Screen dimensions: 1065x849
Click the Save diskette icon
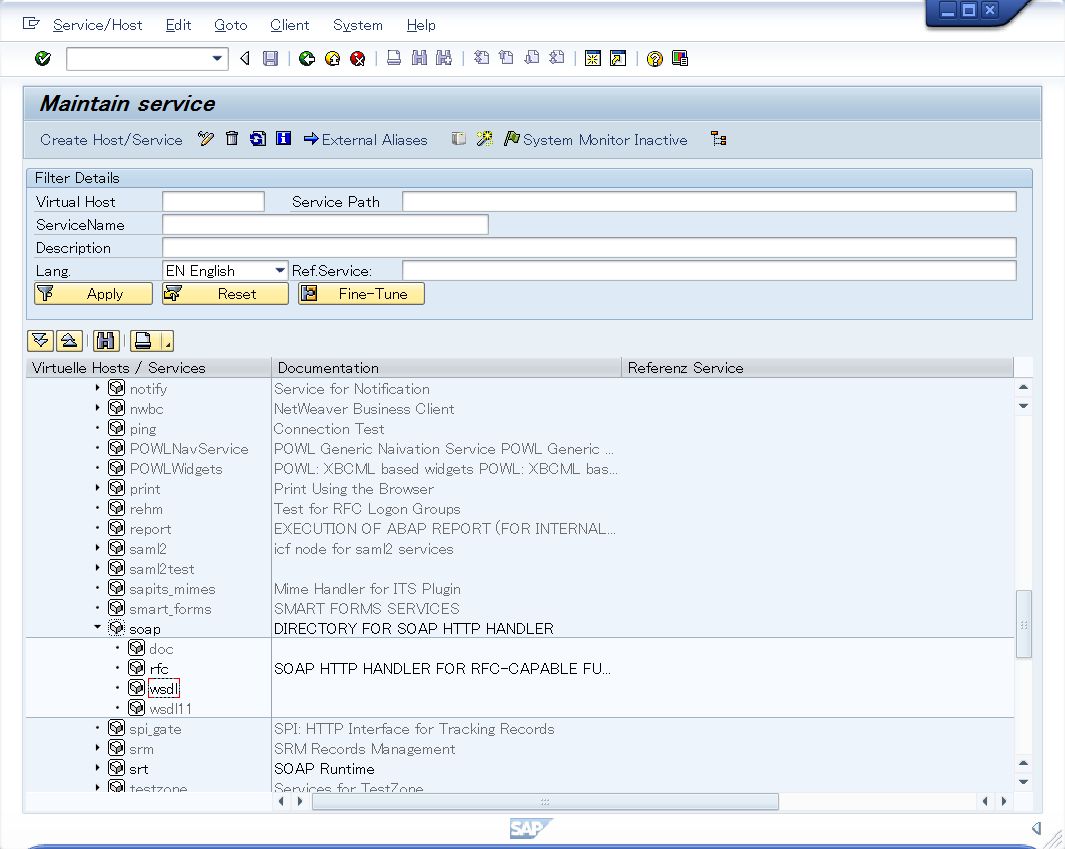pos(270,59)
